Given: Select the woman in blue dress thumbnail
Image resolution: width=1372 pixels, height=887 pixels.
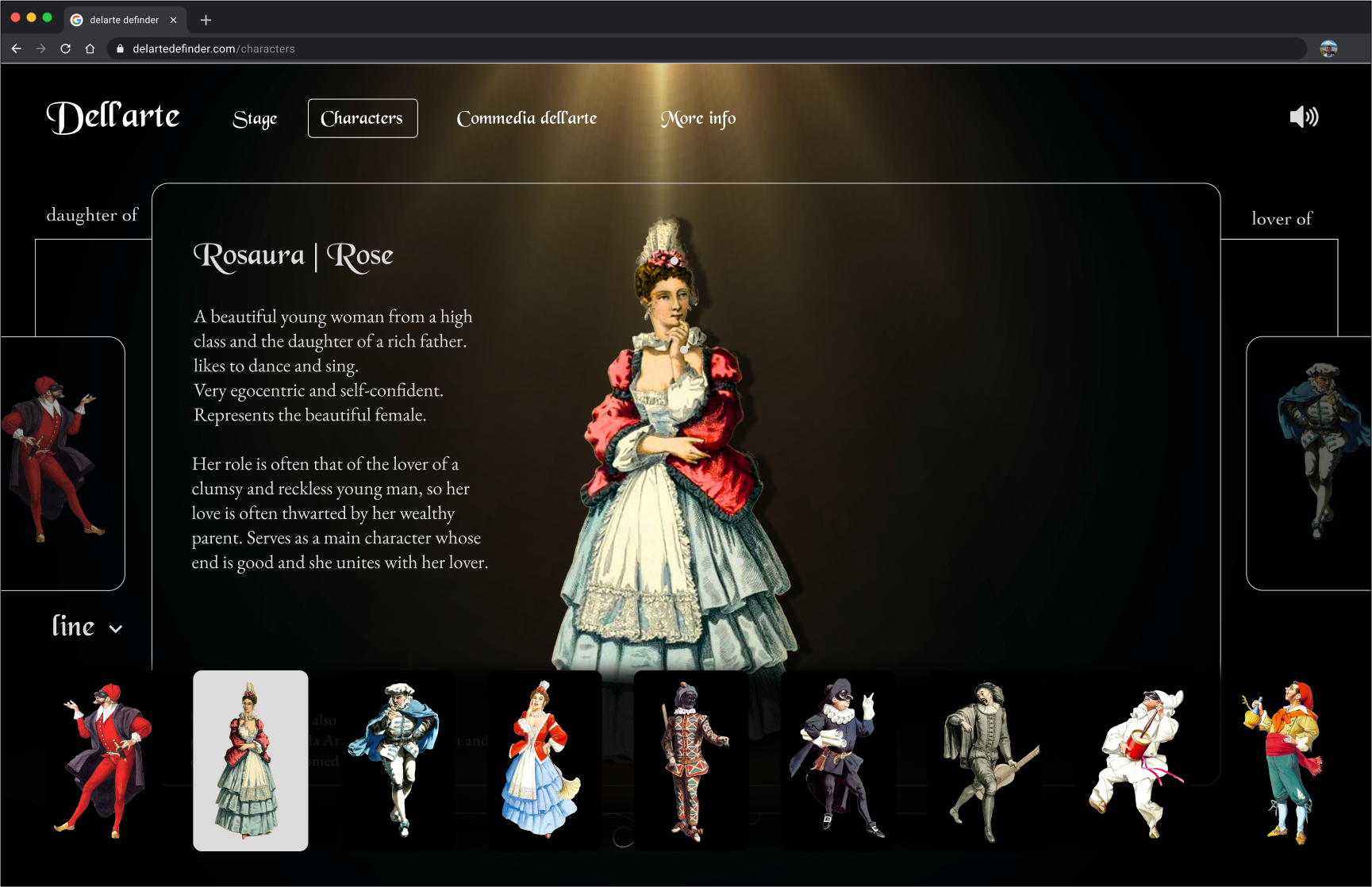Looking at the screenshot, I should click(x=544, y=761).
